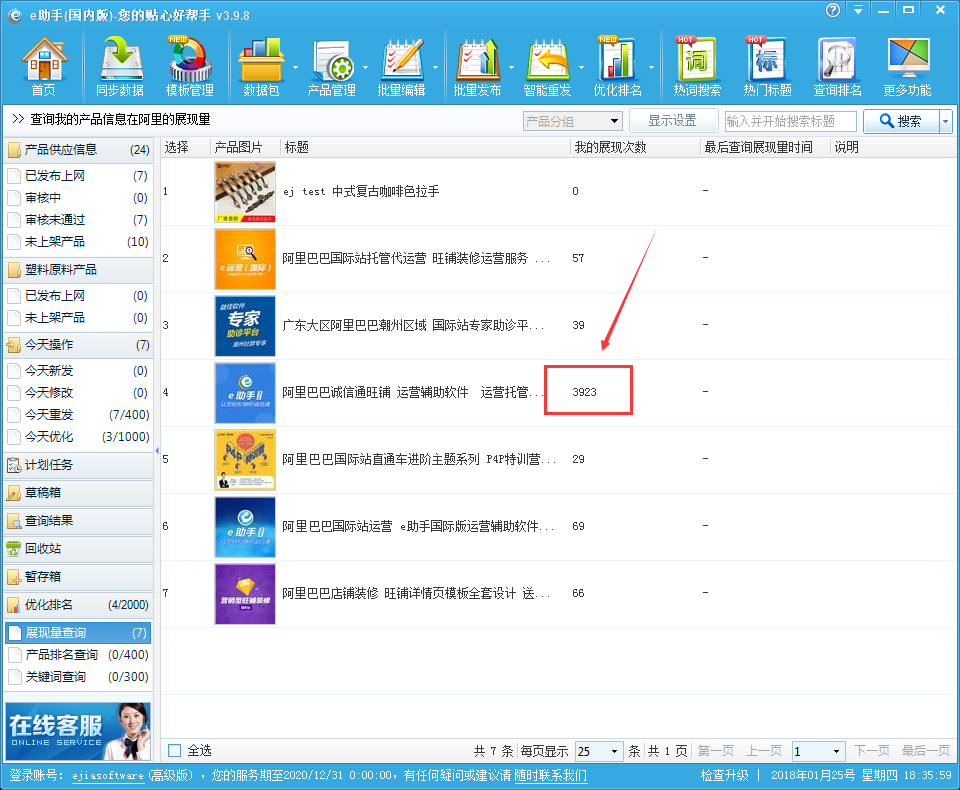Image resolution: width=960 pixels, height=790 pixels.
Task: Expand the 数据包 toolbar dropdown arrow
Action: pos(295,67)
